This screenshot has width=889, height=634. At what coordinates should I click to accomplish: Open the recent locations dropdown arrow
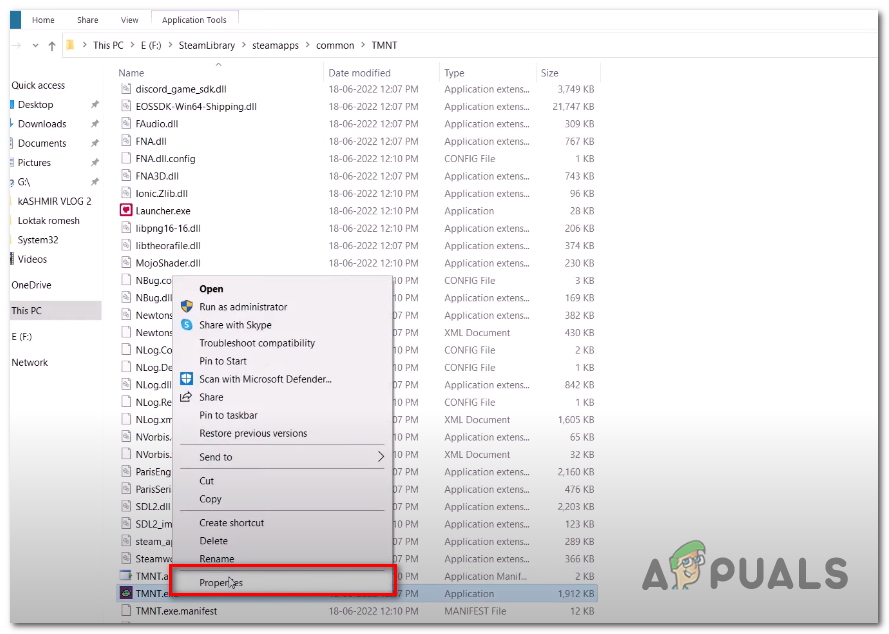(x=35, y=45)
